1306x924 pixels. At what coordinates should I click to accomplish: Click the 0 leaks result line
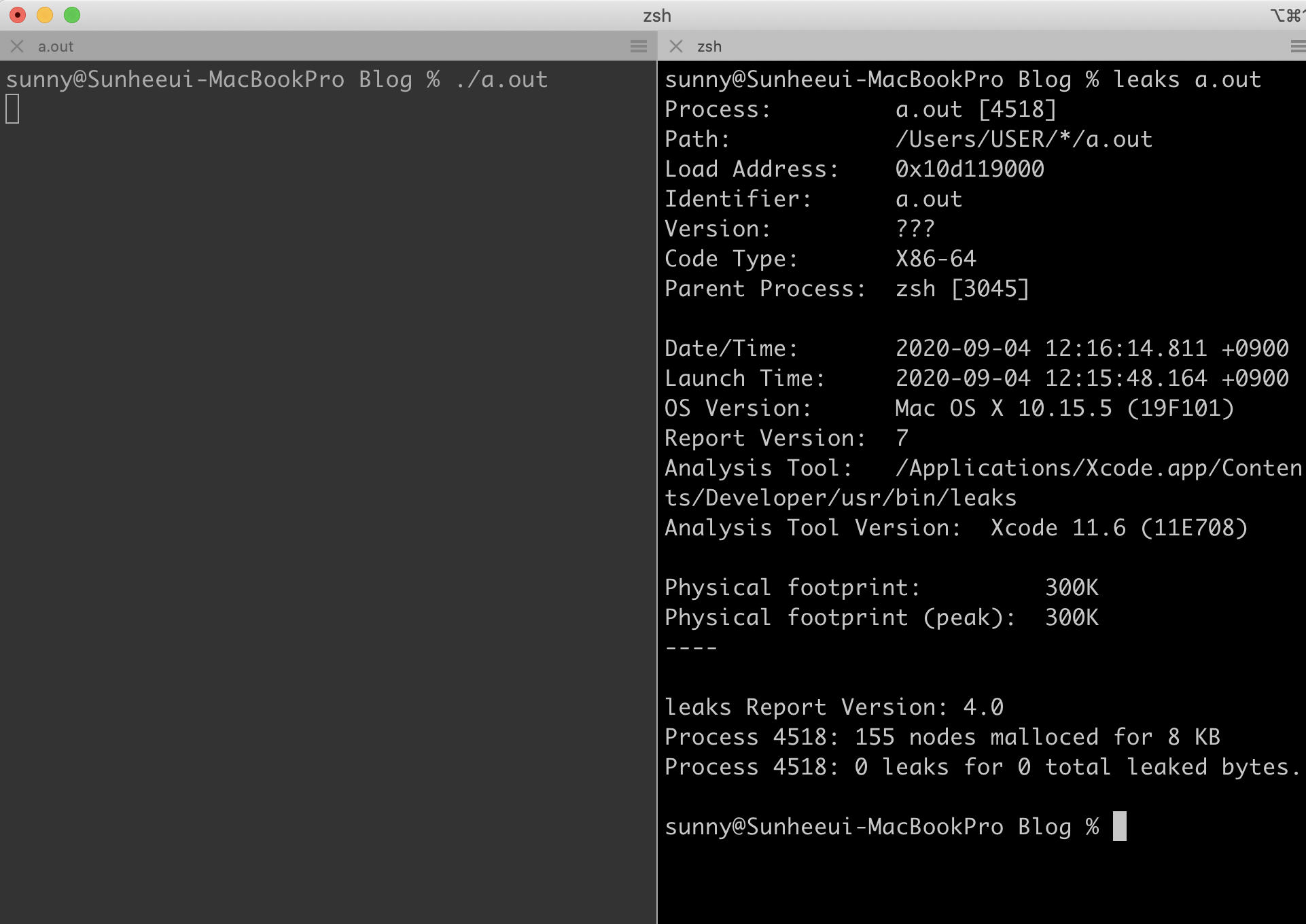pyautogui.click(x=982, y=767)
